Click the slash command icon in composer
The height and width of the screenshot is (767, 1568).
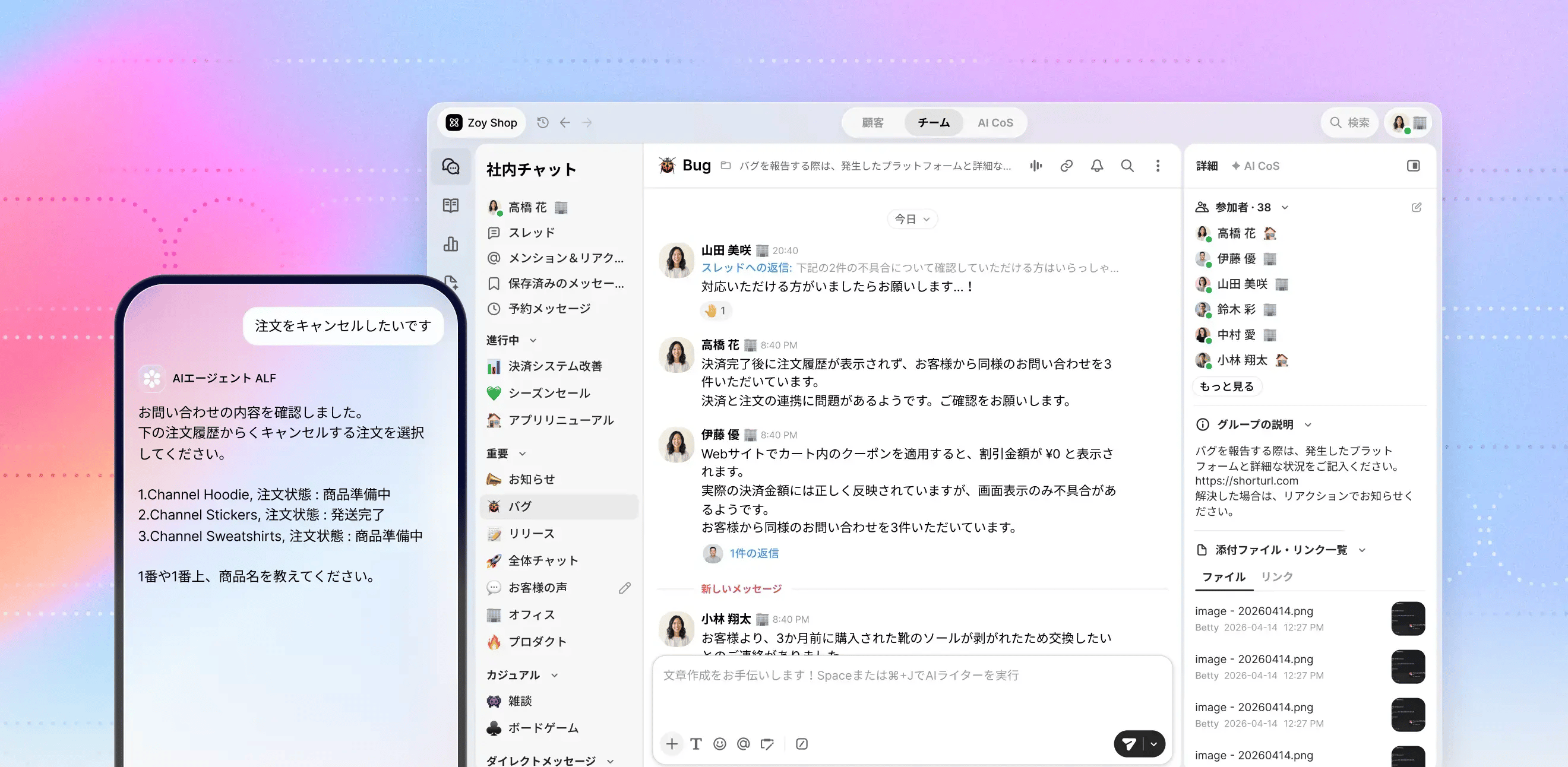coord(802,743)
